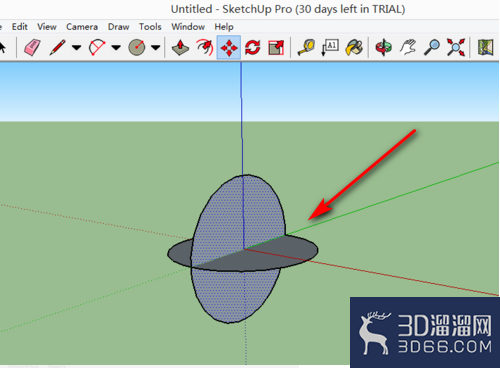This screenshot has height=368, width=500.
Task: Select the Eraser tool
Action: point(32,47)
